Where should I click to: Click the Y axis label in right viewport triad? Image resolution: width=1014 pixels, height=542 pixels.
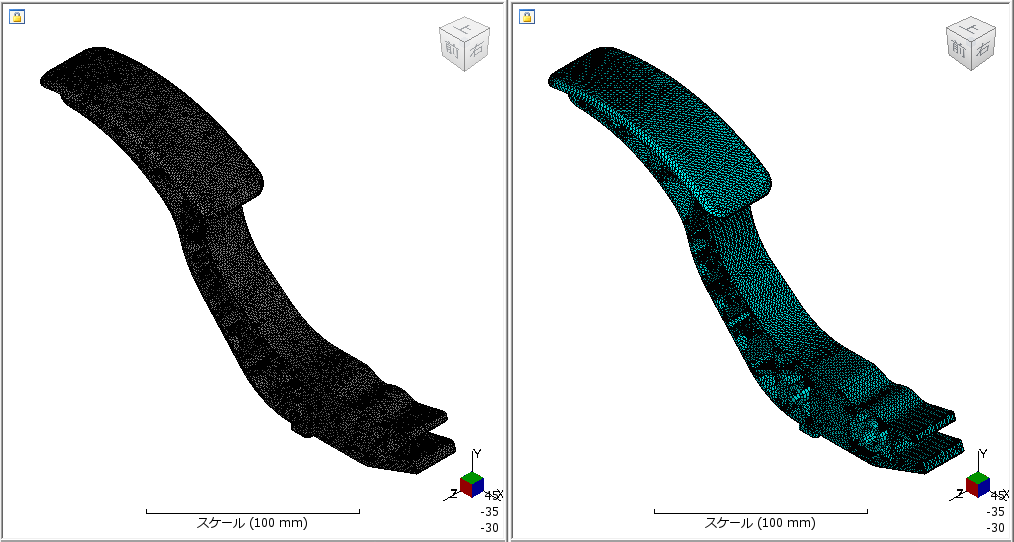[983, 454]
